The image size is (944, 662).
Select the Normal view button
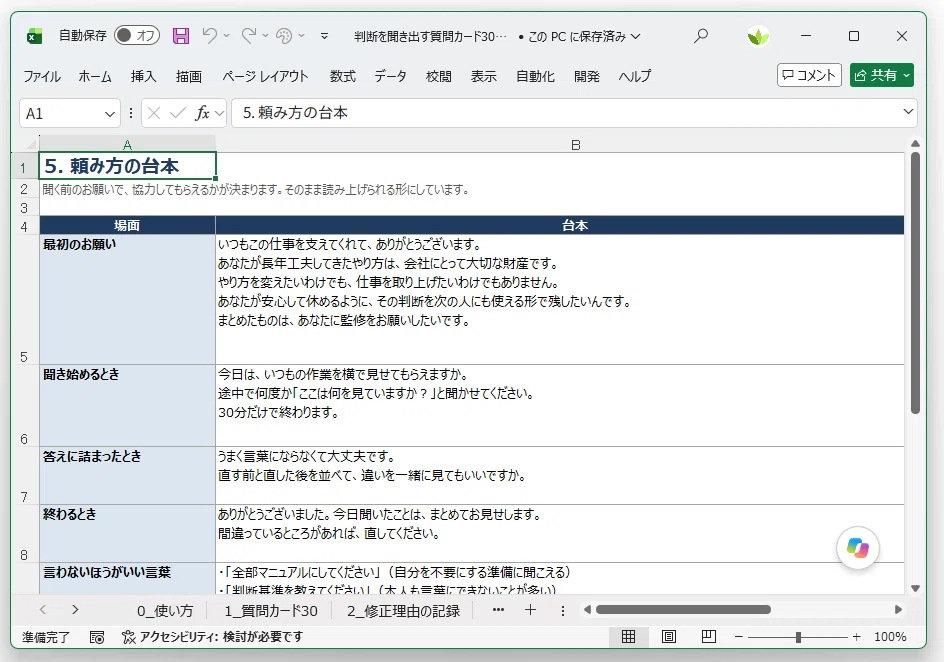[629, 637]
